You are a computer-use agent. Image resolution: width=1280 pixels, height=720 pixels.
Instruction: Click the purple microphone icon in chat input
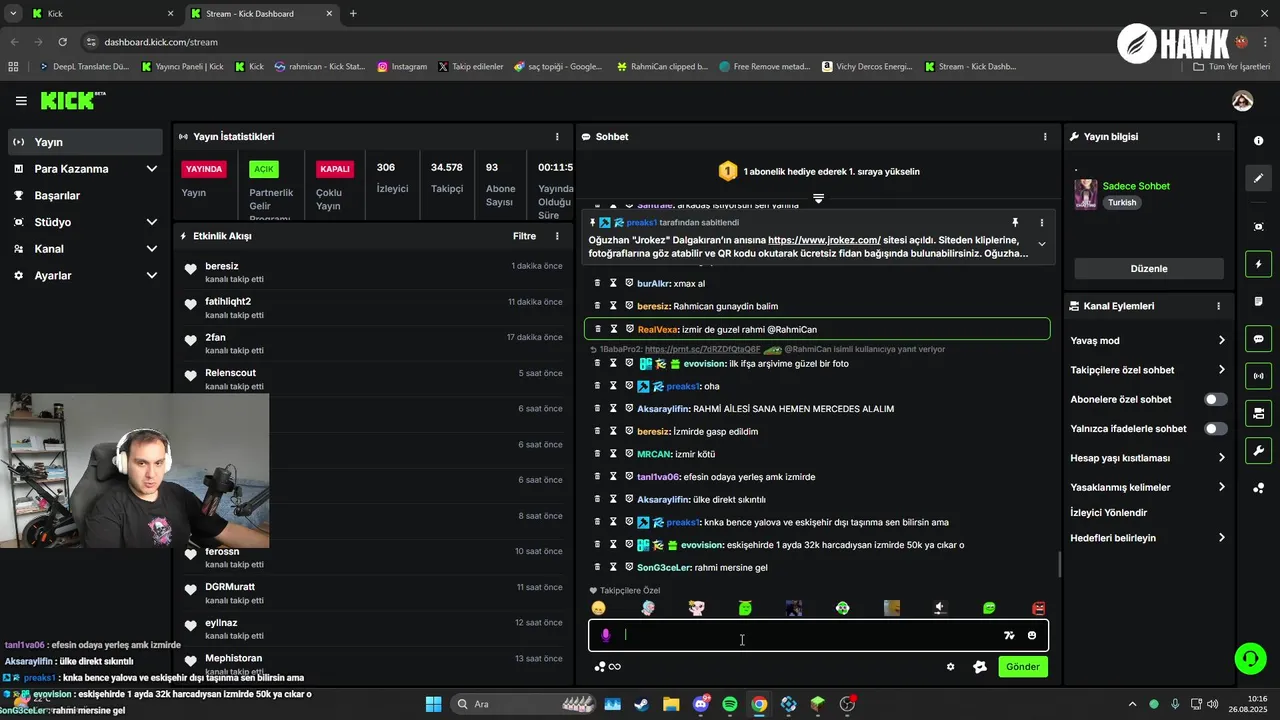[x=605, y=635]
